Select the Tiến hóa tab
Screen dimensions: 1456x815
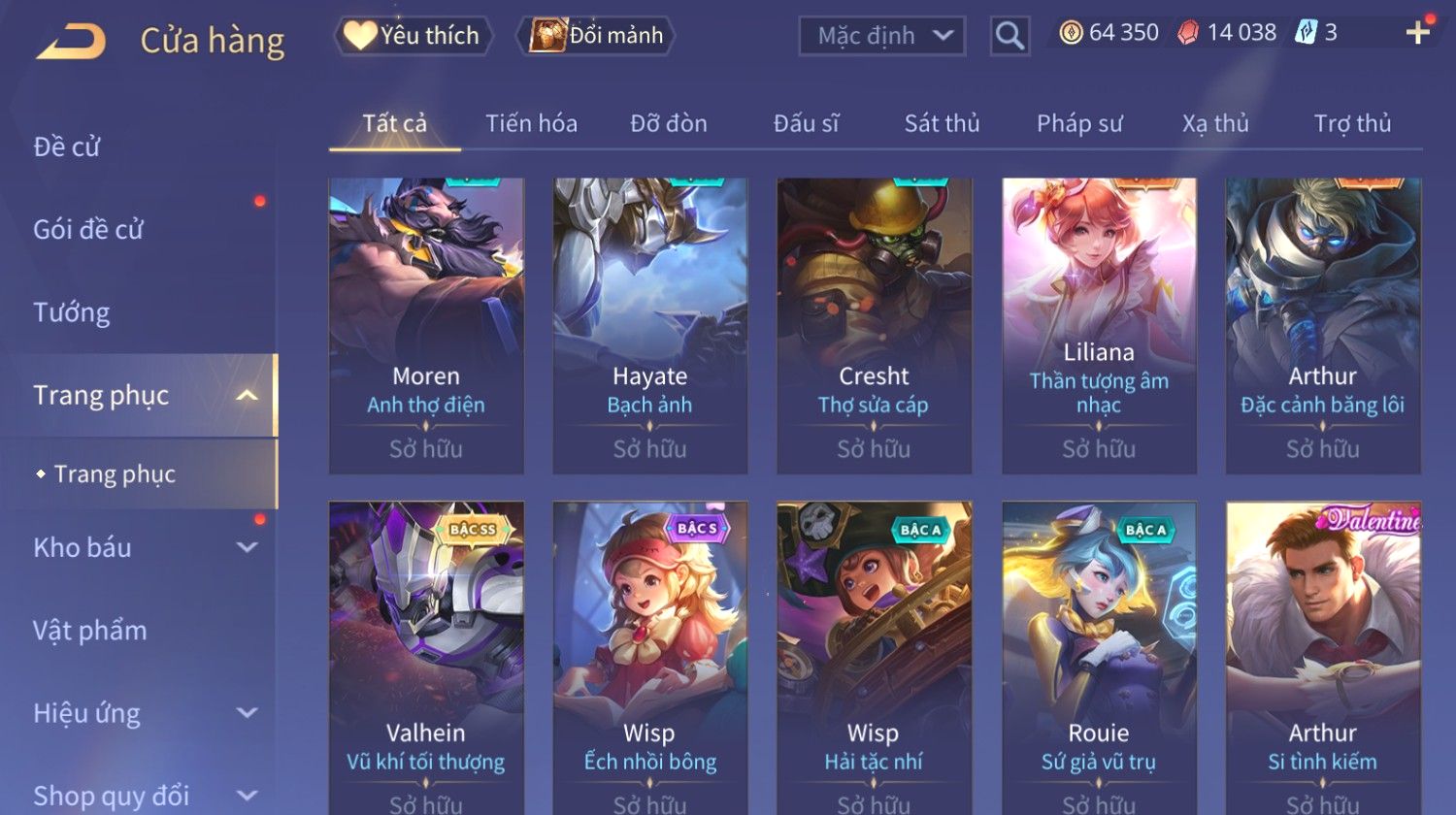(531, 123)
